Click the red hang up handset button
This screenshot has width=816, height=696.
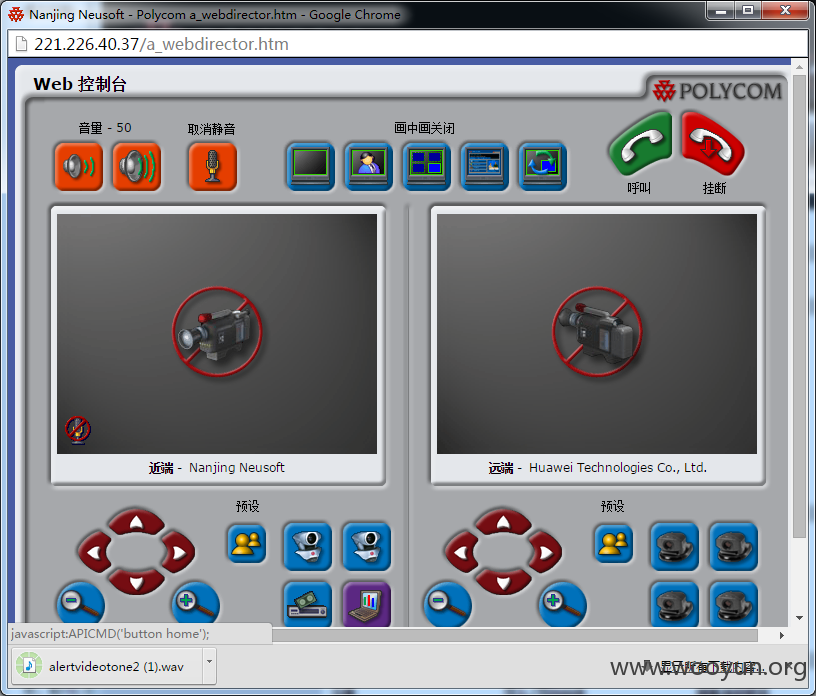click(x=713, y=145)
